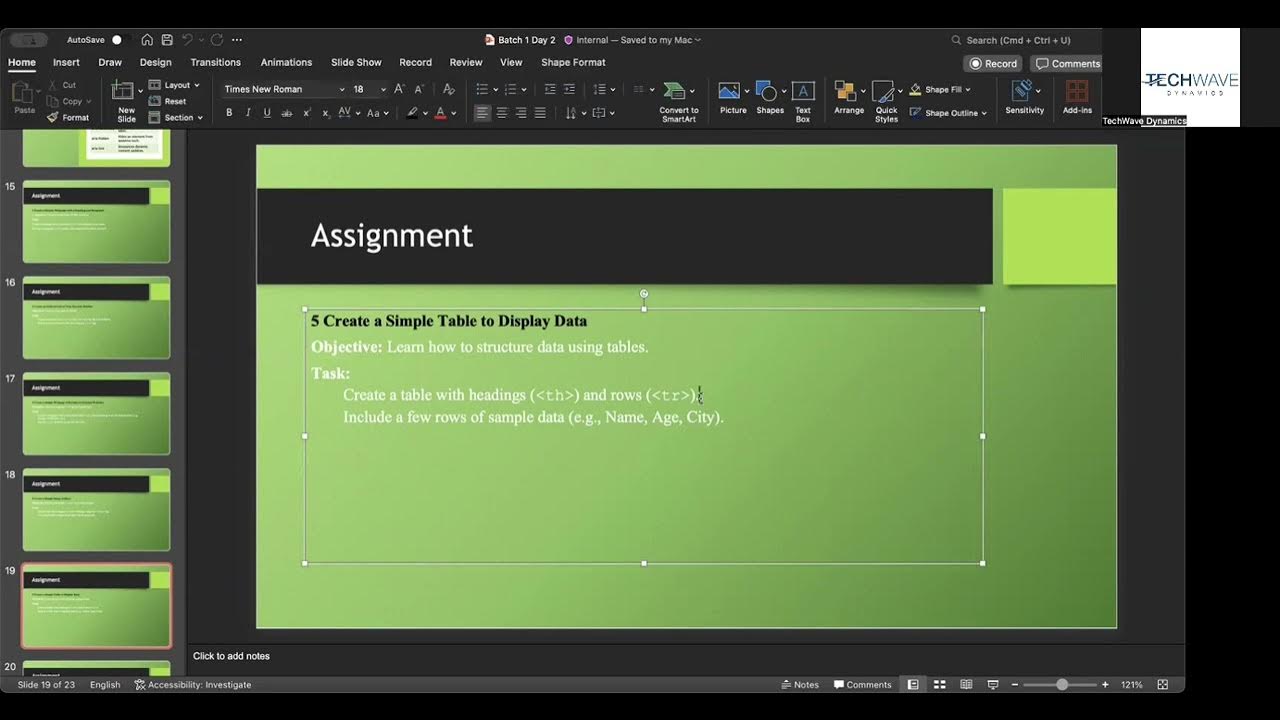Click Accessibility: Investigate in status bar
Screen dimensions: 1280x720
[x=193, y=685]
